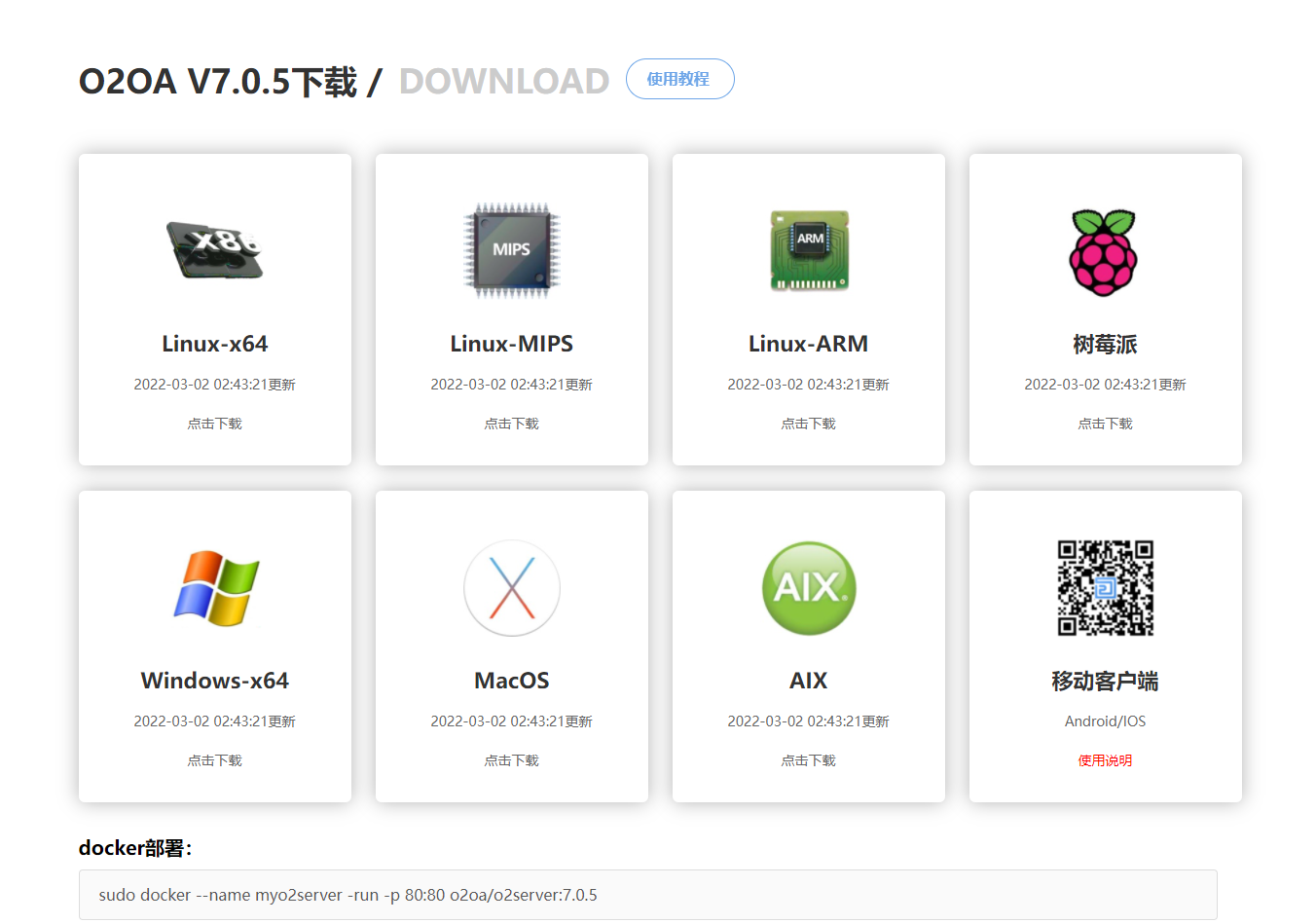Viewport: 1316px width, 924px height.
Task: Click the update date under Linux-ARM
Action: pos(809,385)
